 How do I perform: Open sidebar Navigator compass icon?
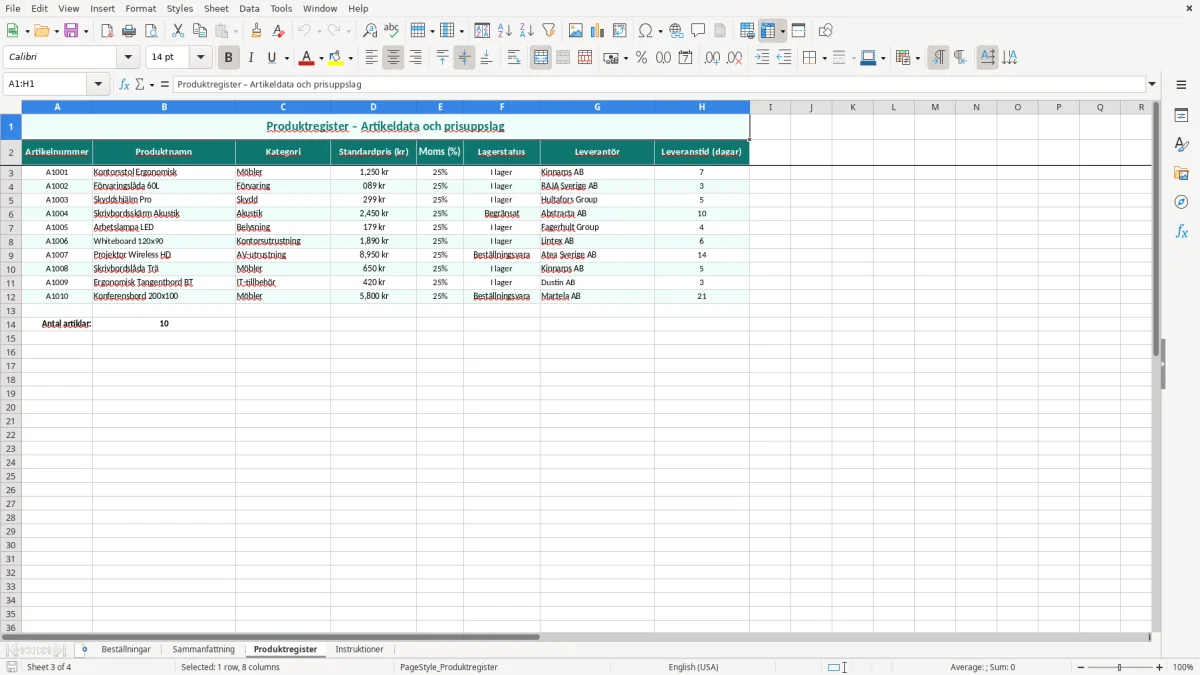[x=1181, y=203]
